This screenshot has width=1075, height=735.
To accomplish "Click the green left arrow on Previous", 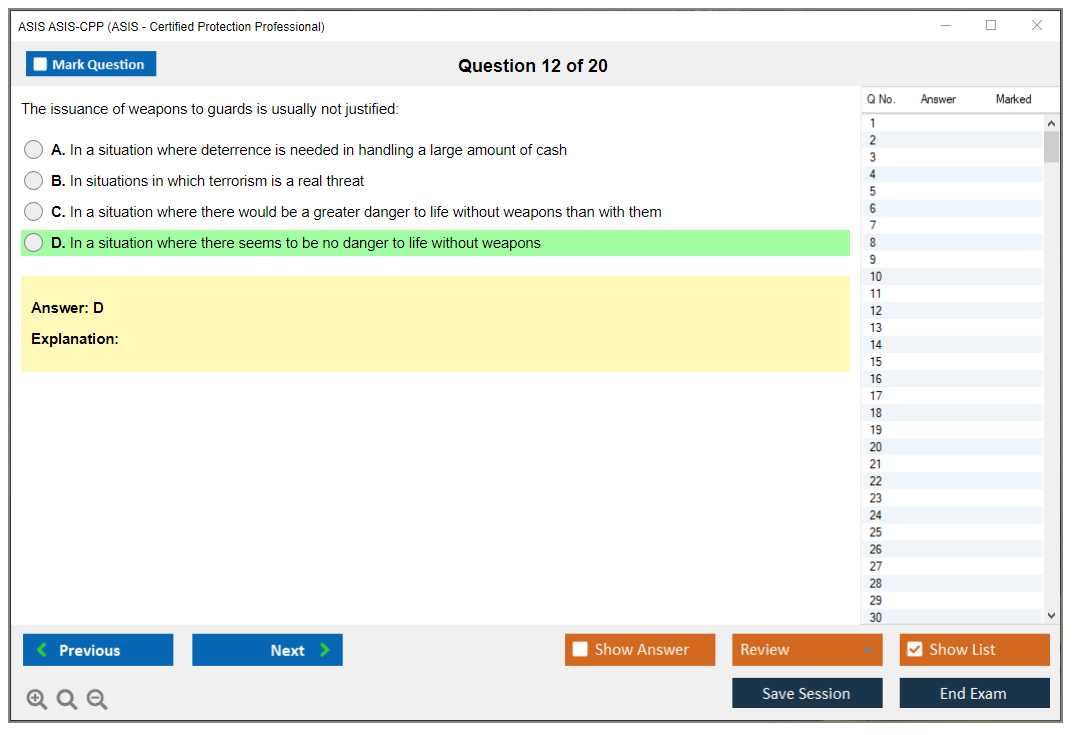I will [x=42, y=650].
